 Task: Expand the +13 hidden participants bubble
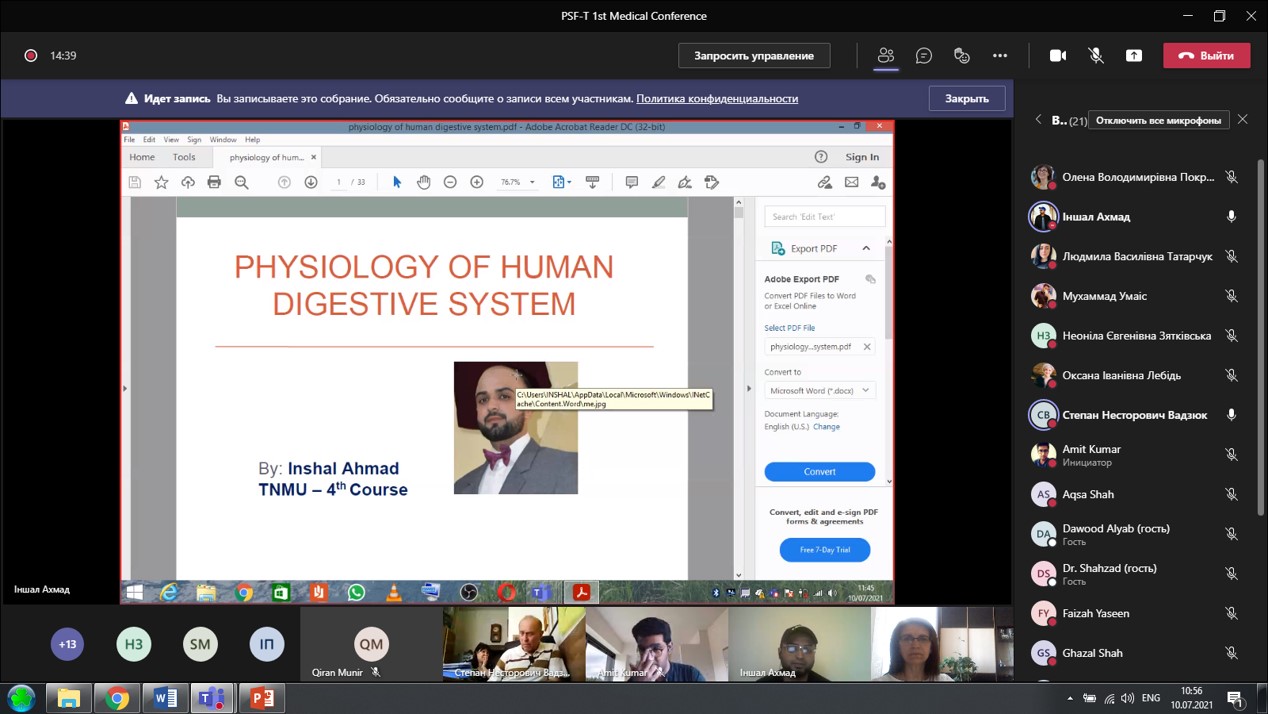coord(68,644)
